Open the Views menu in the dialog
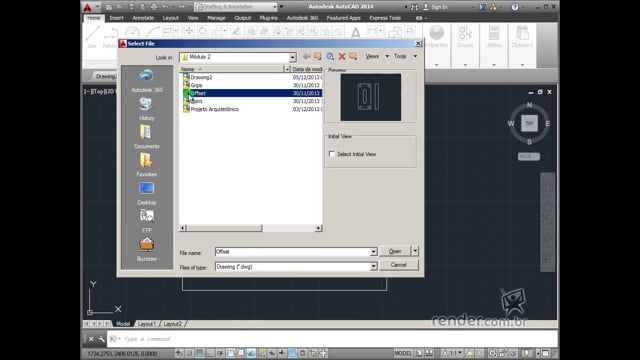 (376, 56)
